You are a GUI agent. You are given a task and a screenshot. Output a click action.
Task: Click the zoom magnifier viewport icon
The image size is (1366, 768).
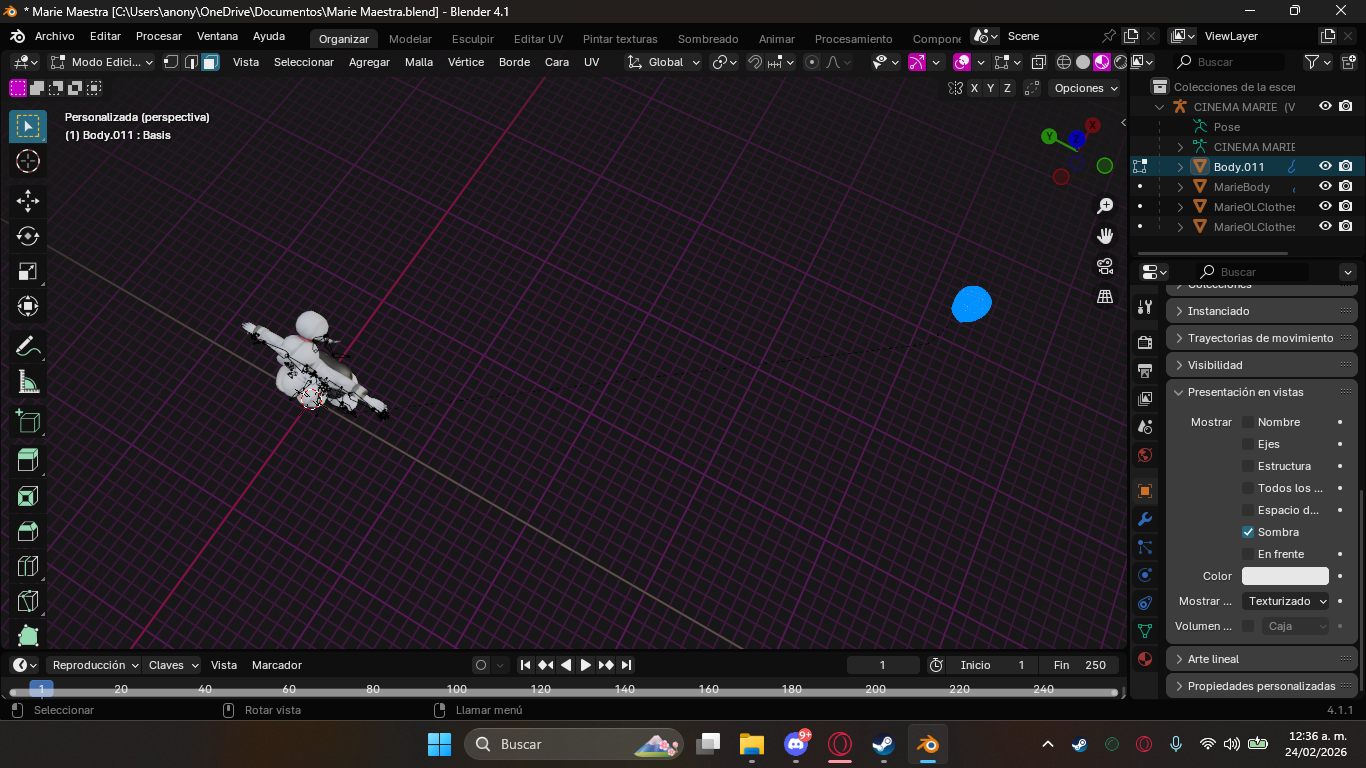(x=1105, y=206)
